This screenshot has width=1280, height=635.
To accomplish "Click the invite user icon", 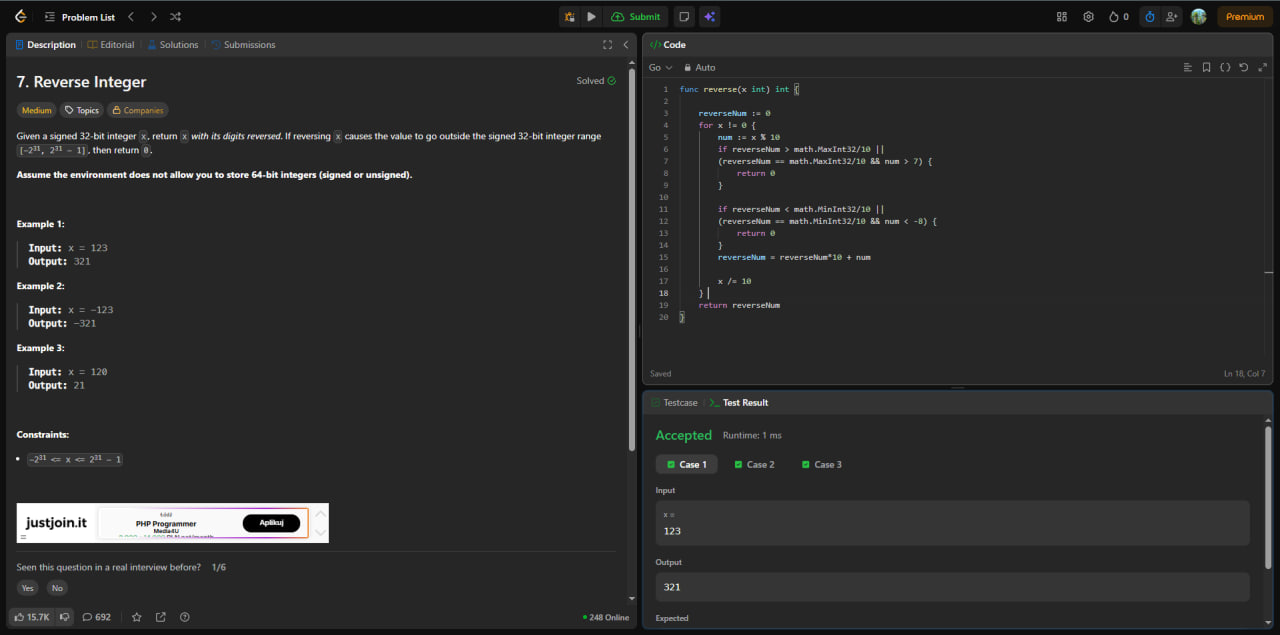I will click(x=1171, y=17).
